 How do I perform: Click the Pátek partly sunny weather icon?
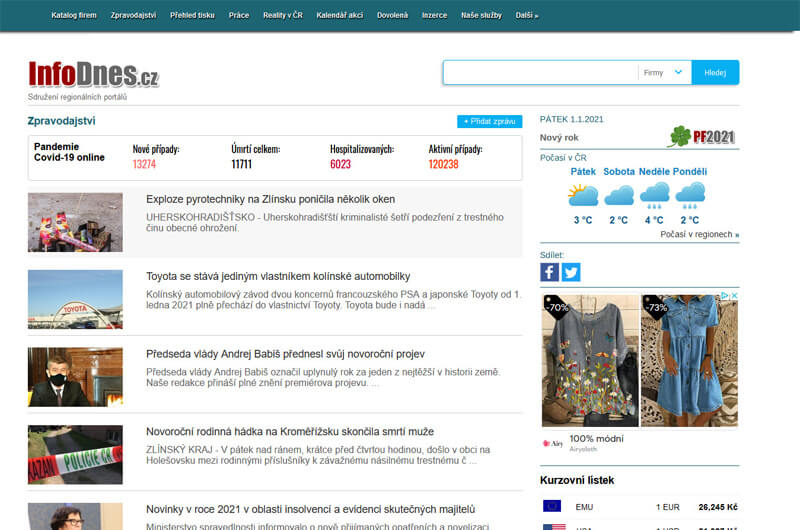pos(583,195)
